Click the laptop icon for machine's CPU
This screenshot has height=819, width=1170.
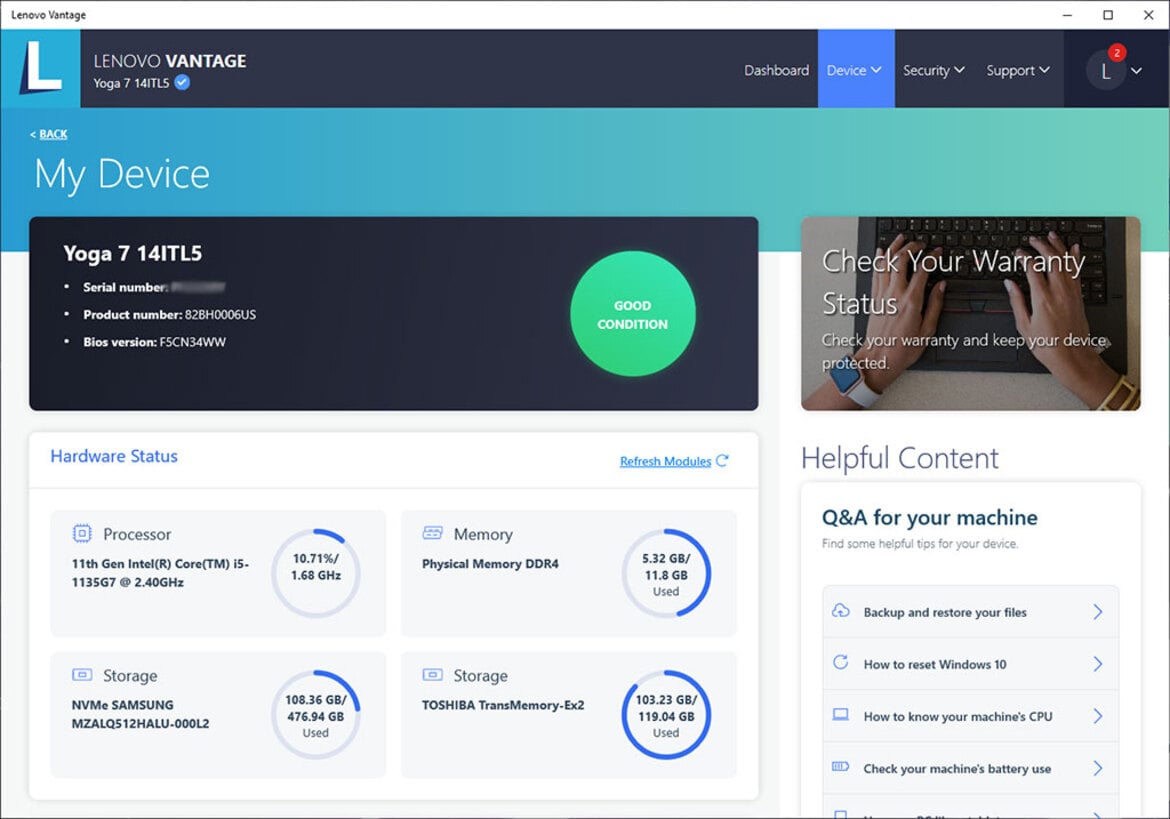click(x=841, y=715)
